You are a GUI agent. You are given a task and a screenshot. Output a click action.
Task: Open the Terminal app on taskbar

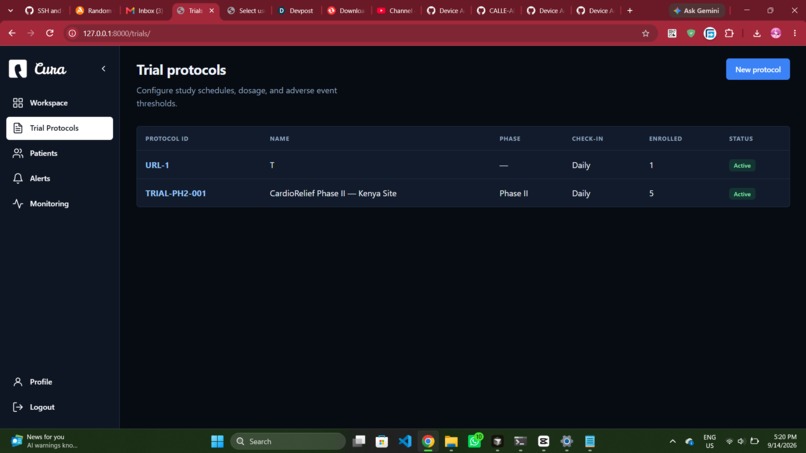tap(520, 441)
